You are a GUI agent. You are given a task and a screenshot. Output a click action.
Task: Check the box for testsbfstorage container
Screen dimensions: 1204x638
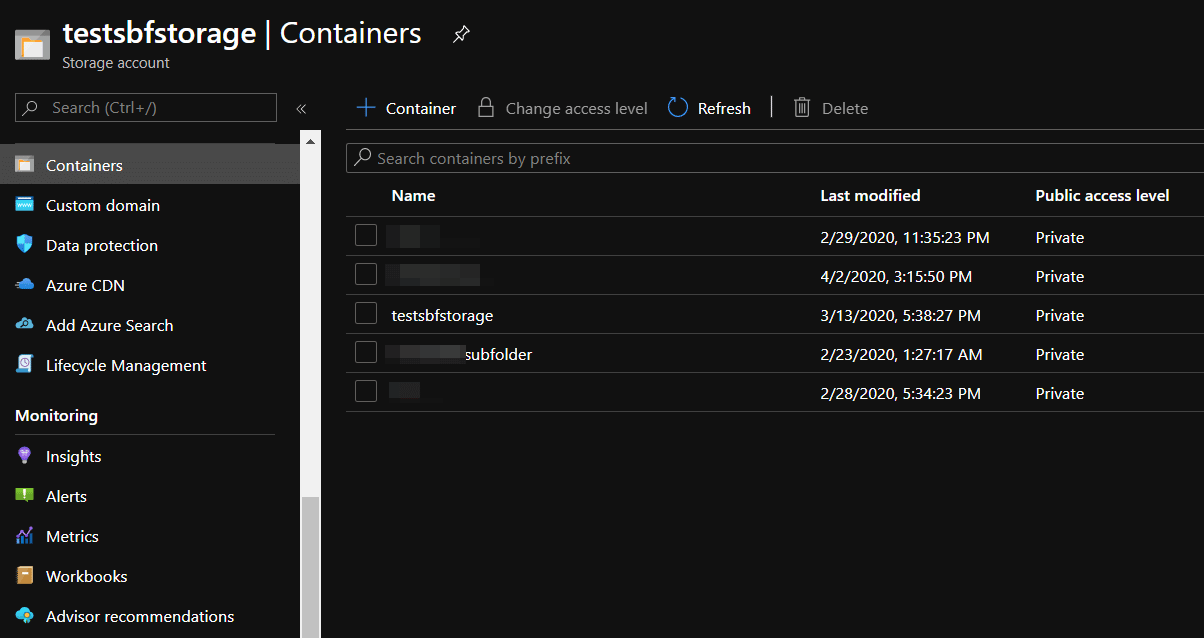[366, 313]
